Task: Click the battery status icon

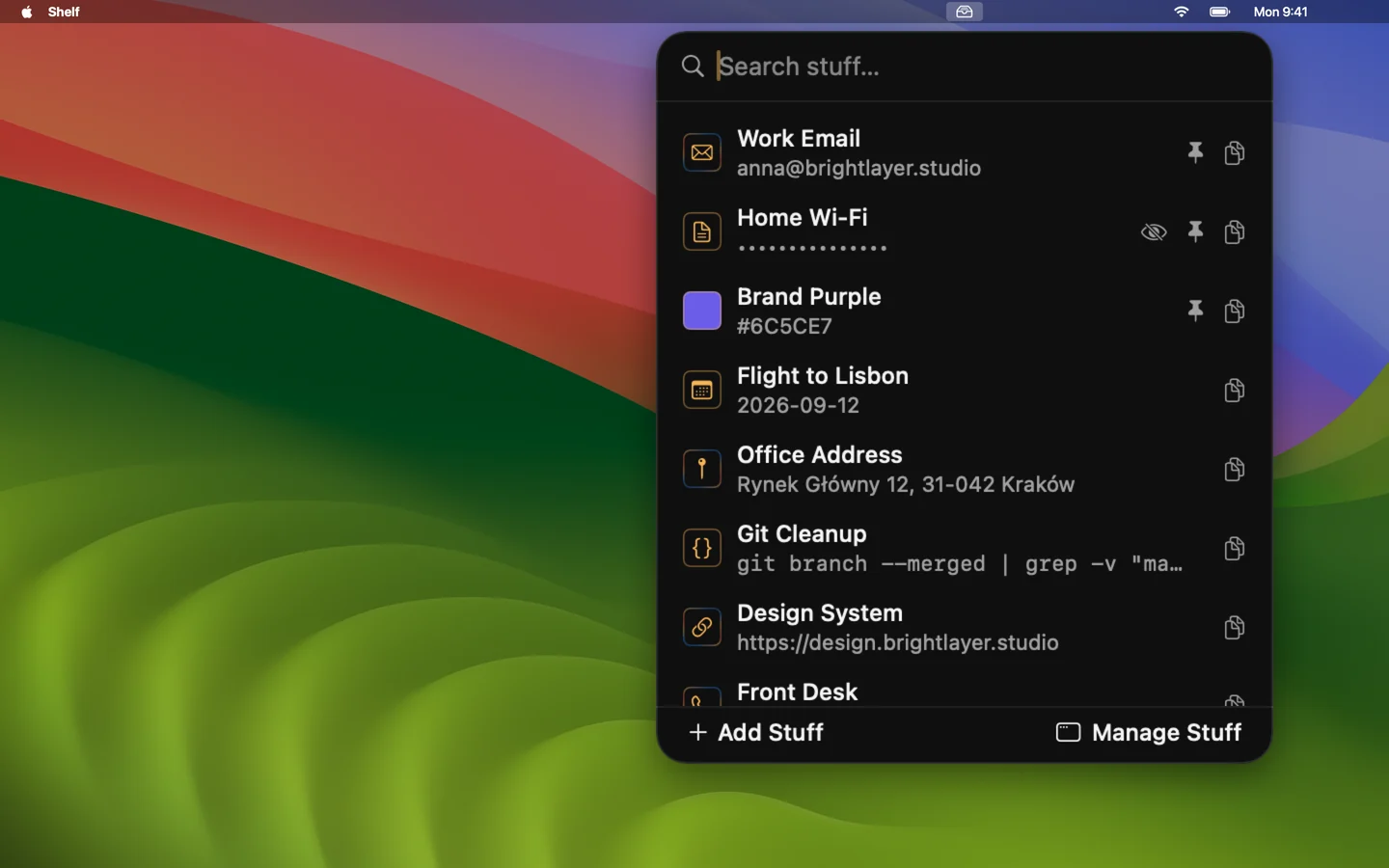Action: [x=1219, y=12]
